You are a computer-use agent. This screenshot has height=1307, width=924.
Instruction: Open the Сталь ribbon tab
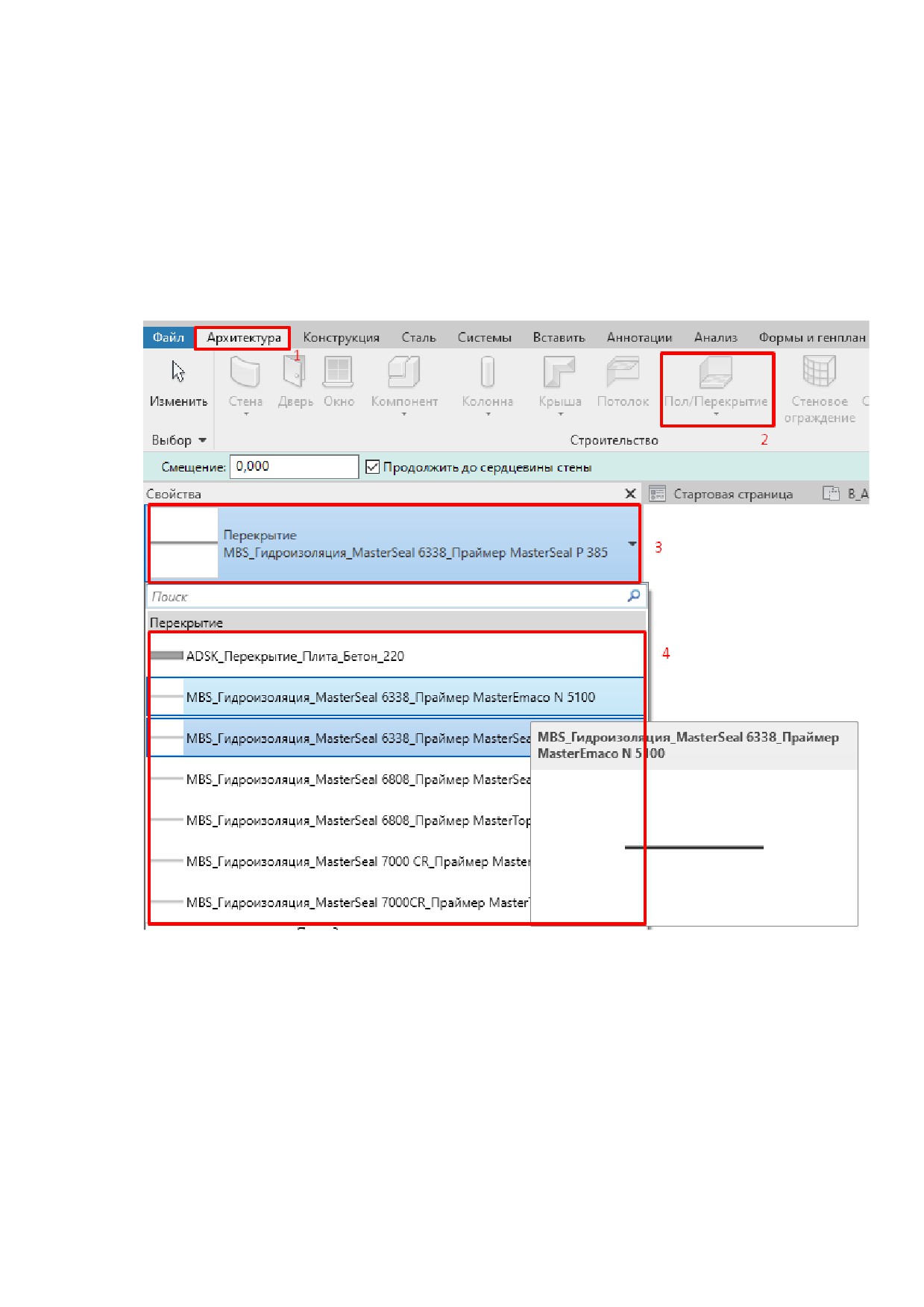418,337
